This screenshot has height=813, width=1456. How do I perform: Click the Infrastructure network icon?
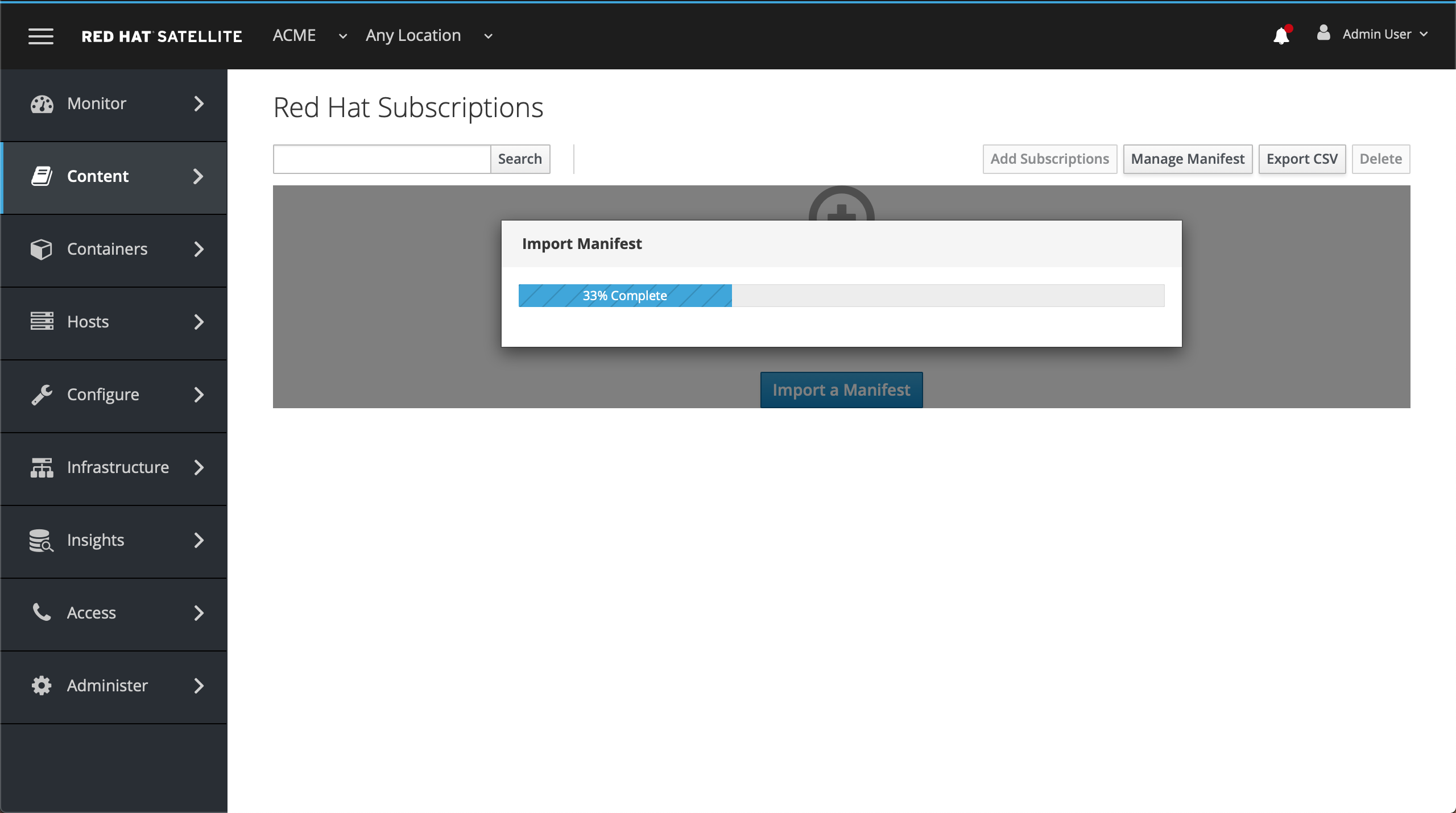42,467
